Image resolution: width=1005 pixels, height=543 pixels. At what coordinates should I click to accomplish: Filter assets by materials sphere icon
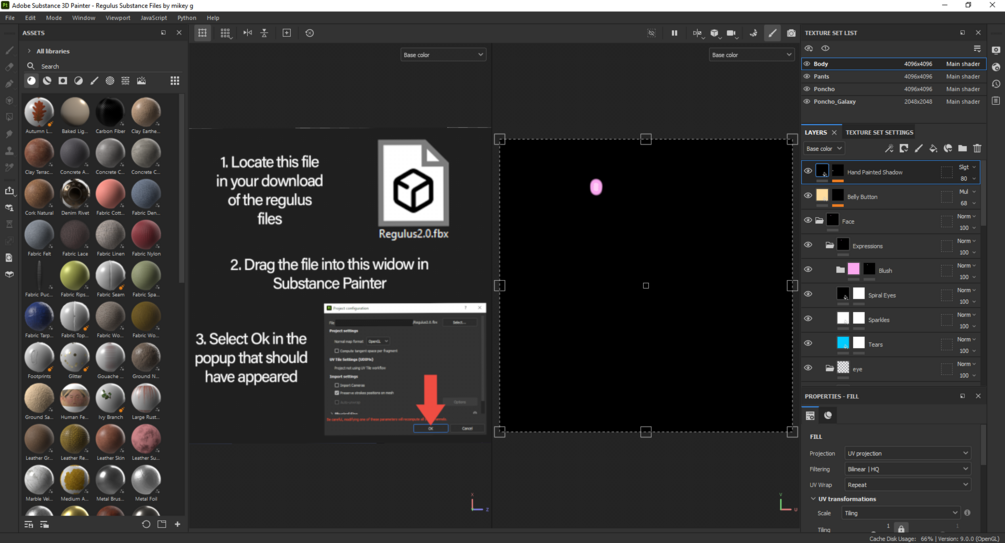[x=31, y=81]
